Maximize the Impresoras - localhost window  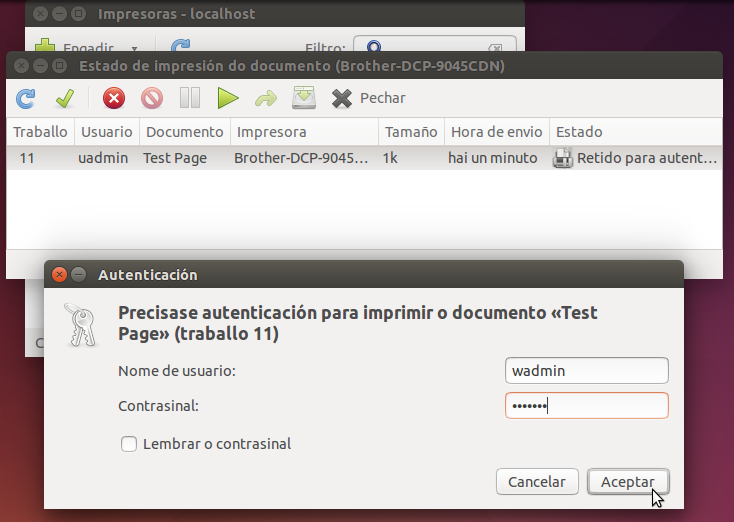click(x=79, y=14)
